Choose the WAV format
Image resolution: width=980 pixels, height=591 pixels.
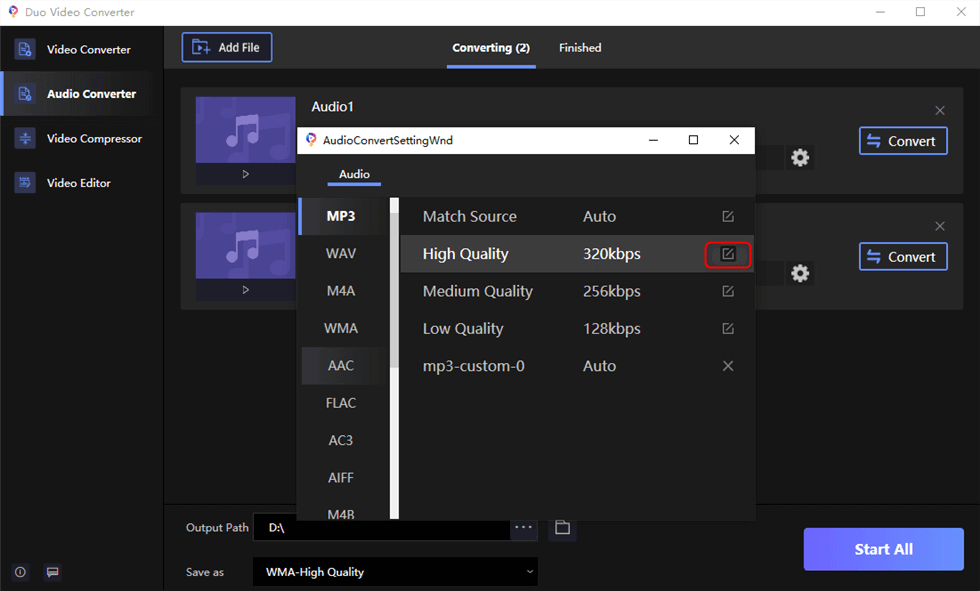click(x=343, y=254)
